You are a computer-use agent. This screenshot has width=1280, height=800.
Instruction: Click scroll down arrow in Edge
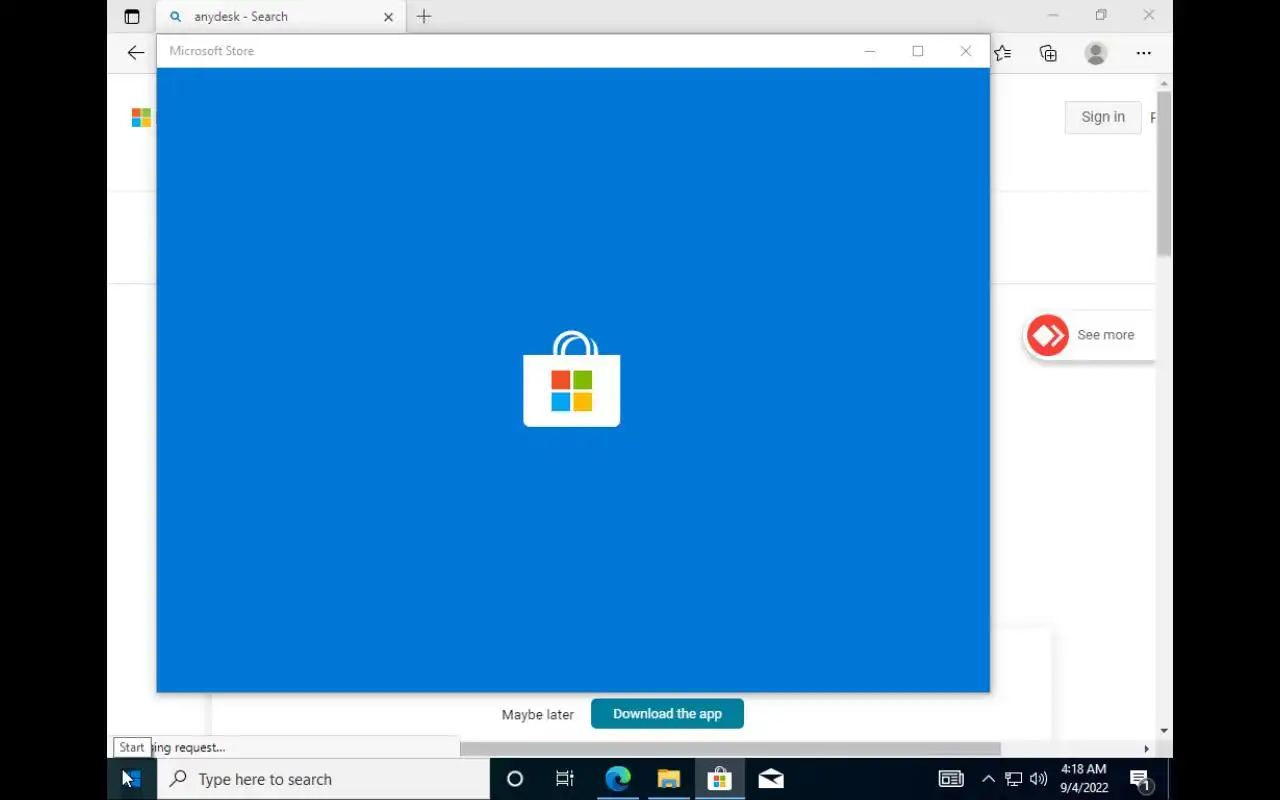coord(1164,731)
